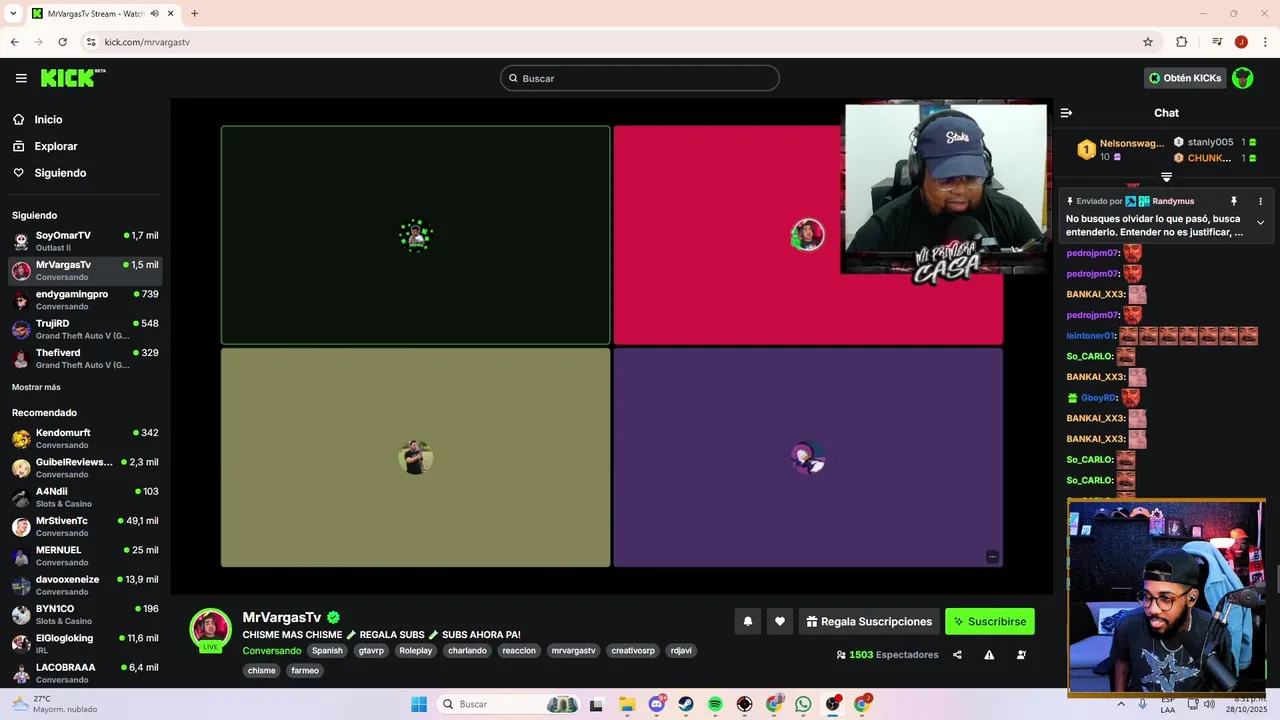
Task: Open Steam from the taskbar
Action: pyautogui.click(x=686, y=704)
